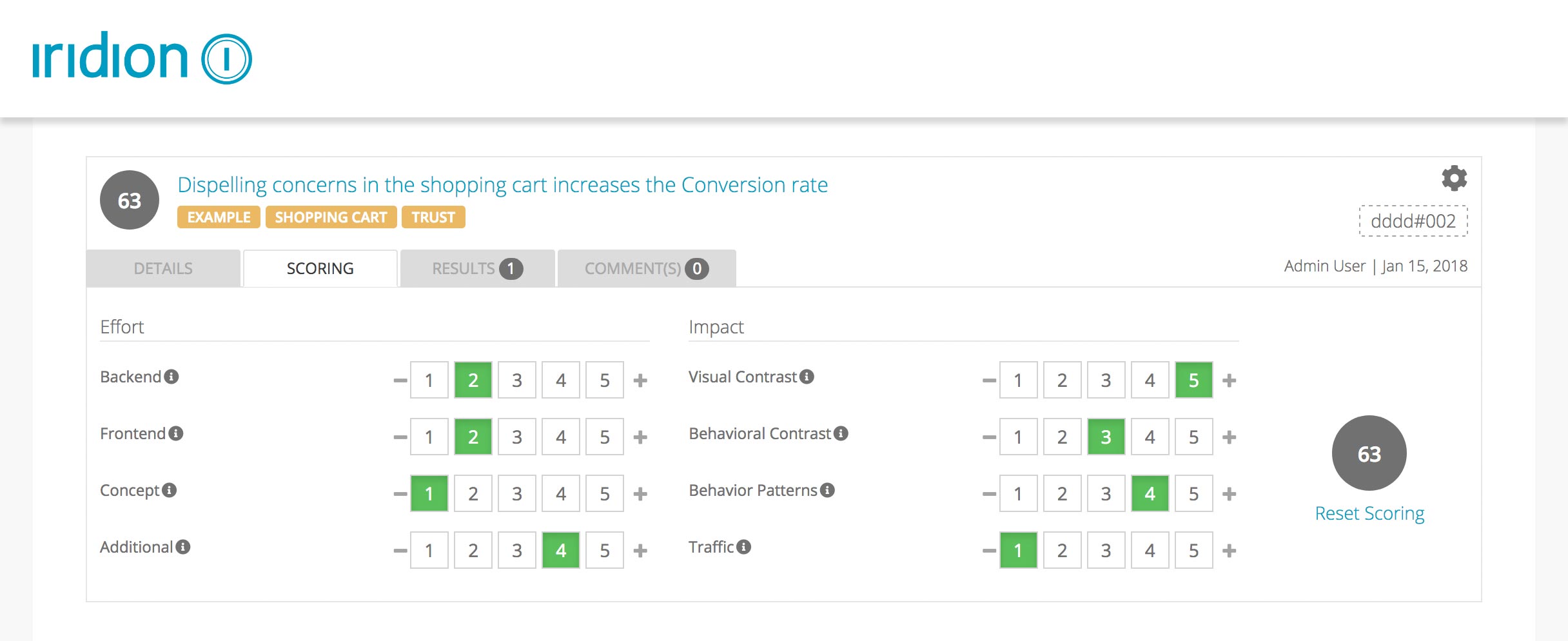Set Backend effort to 1

pos(429,380)
